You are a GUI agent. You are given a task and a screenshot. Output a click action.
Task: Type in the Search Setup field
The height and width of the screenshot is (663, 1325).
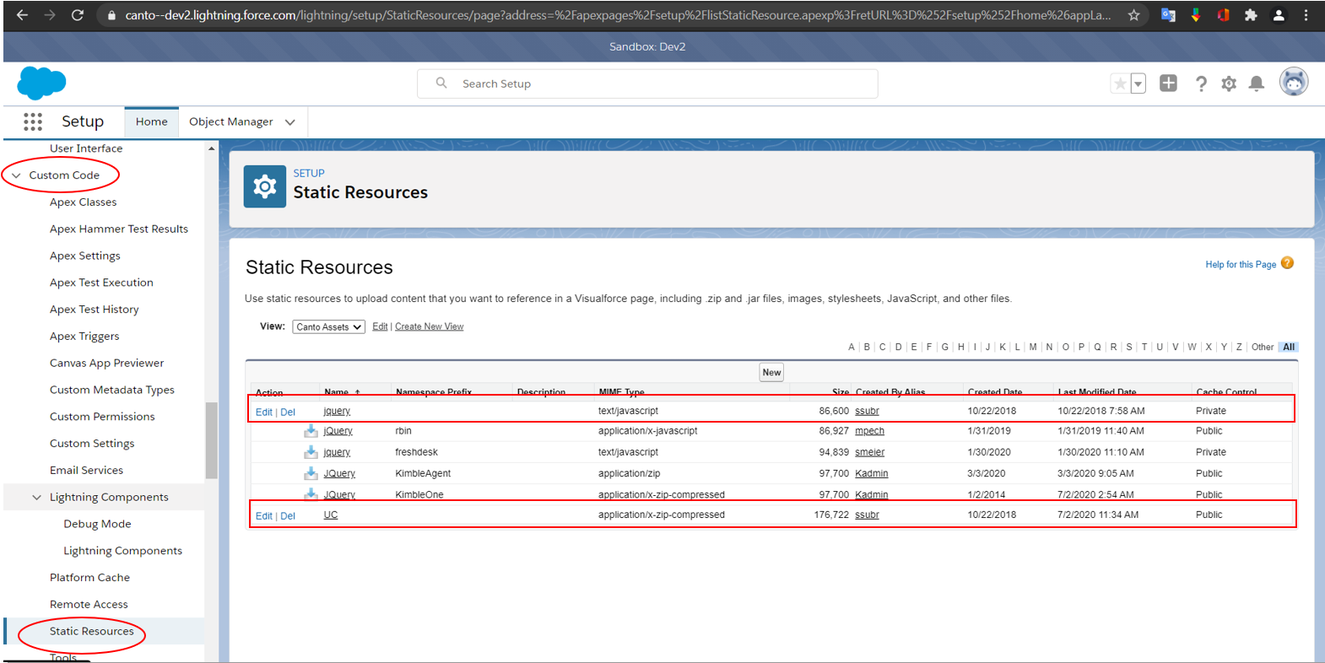[647, 84]
